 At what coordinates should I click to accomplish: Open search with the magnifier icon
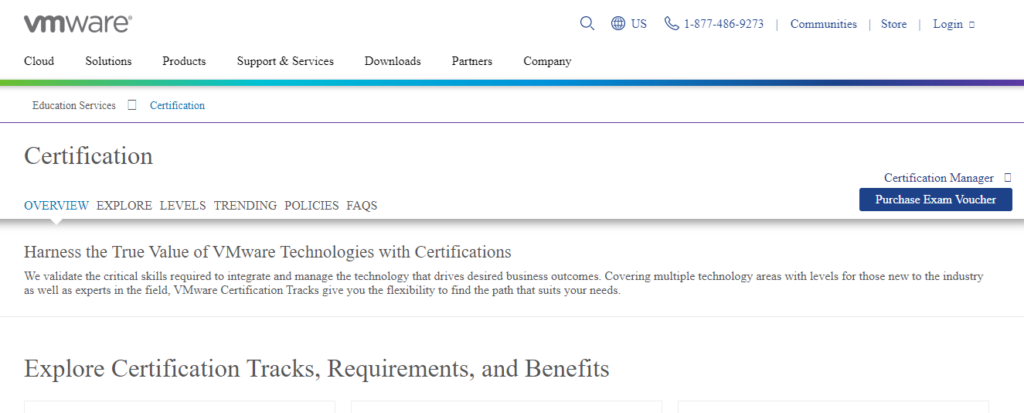pyautogui.click(x=587, y=23)
